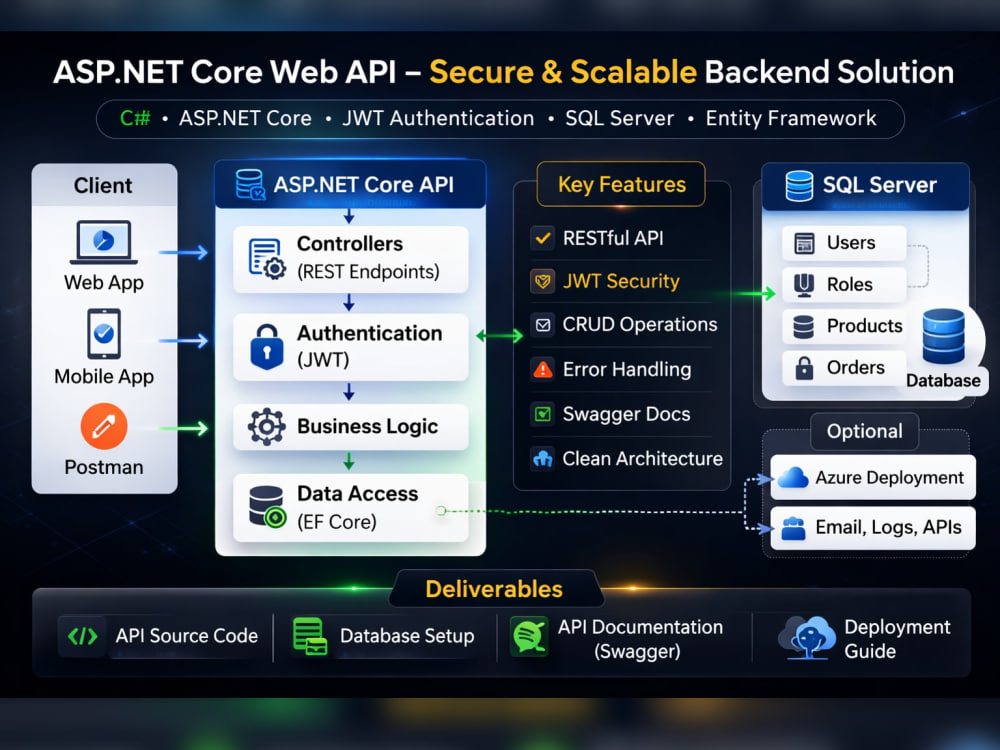The height and width of the screenshot is (750, 1000).
Task: Click the orange Postman icon
Action: (x=104, y=427)
